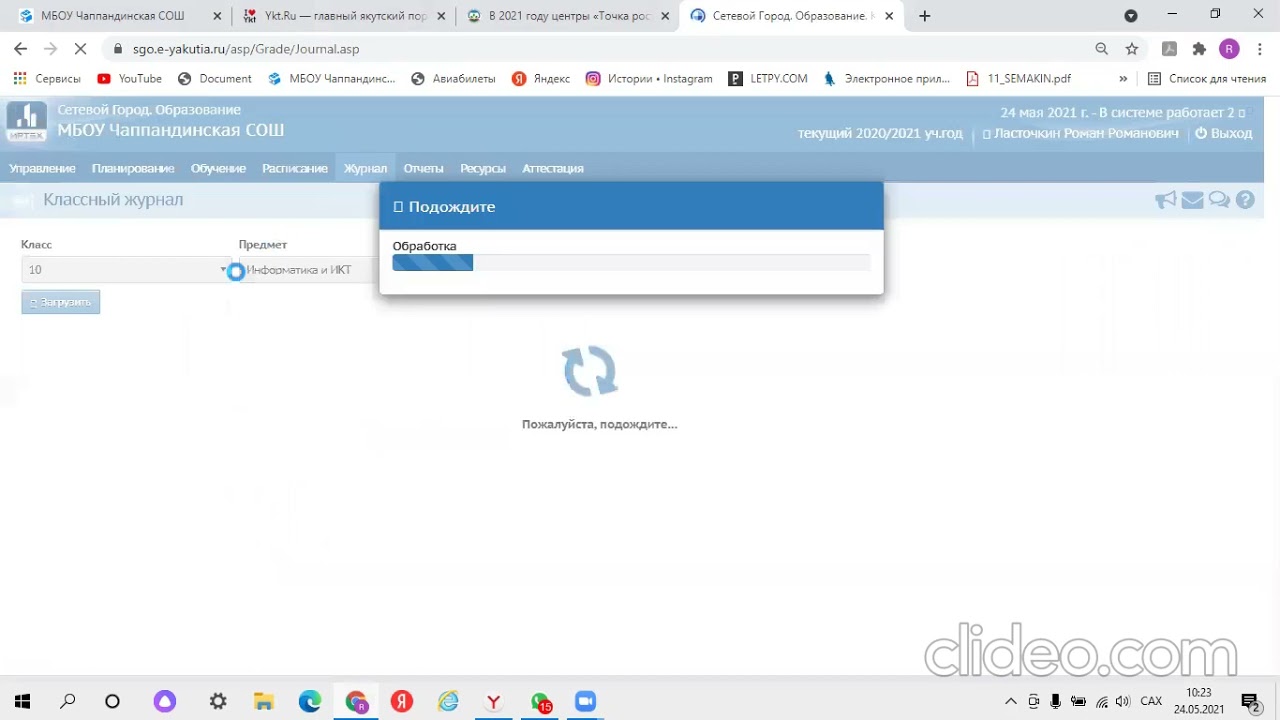Viewport: 1280px width, 720px height.
Task: Open the Отчеты menu
Action: [x=423, y=168]
